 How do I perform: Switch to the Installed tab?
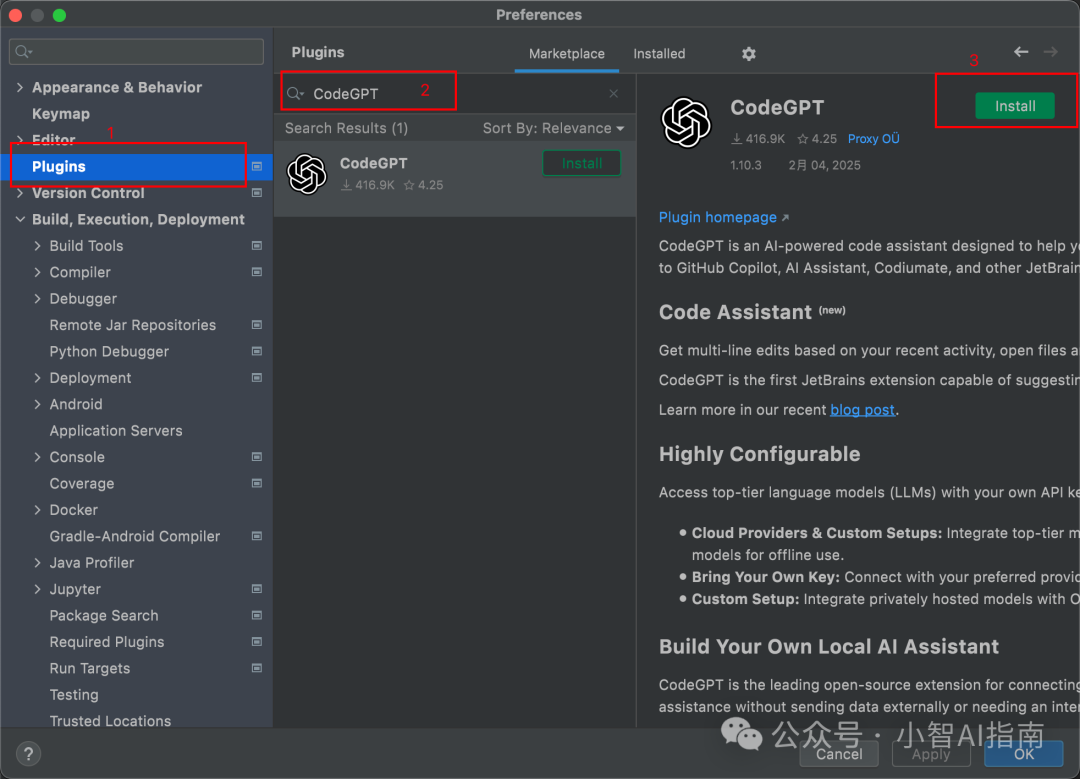[659, 54]
